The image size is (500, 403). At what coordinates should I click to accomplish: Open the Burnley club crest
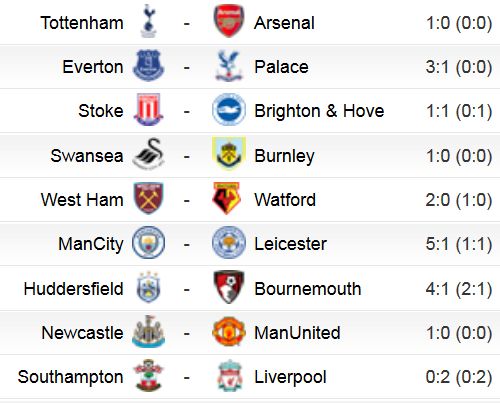(x=229, y=154)
